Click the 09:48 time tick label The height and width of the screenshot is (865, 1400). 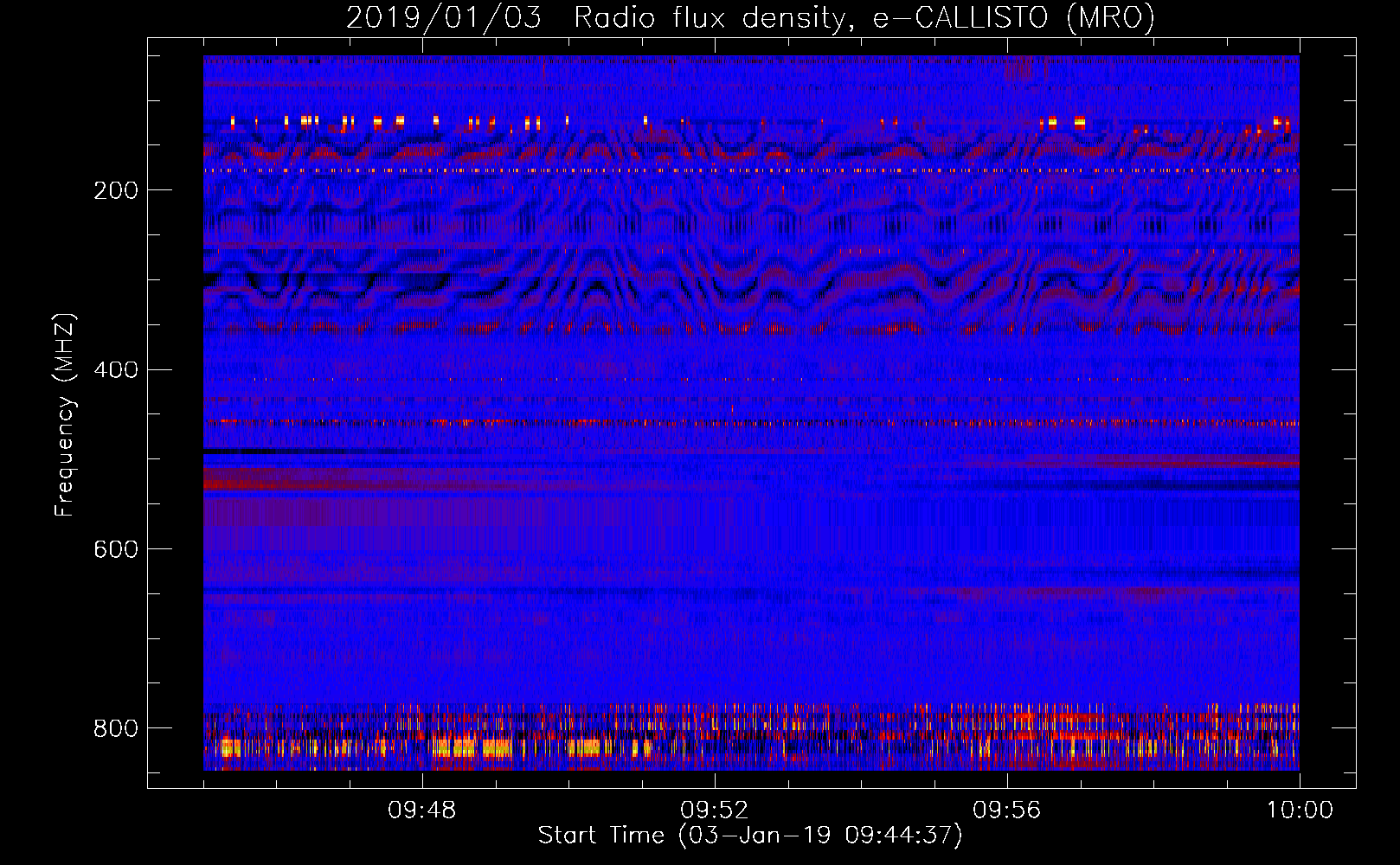(422, 811)
